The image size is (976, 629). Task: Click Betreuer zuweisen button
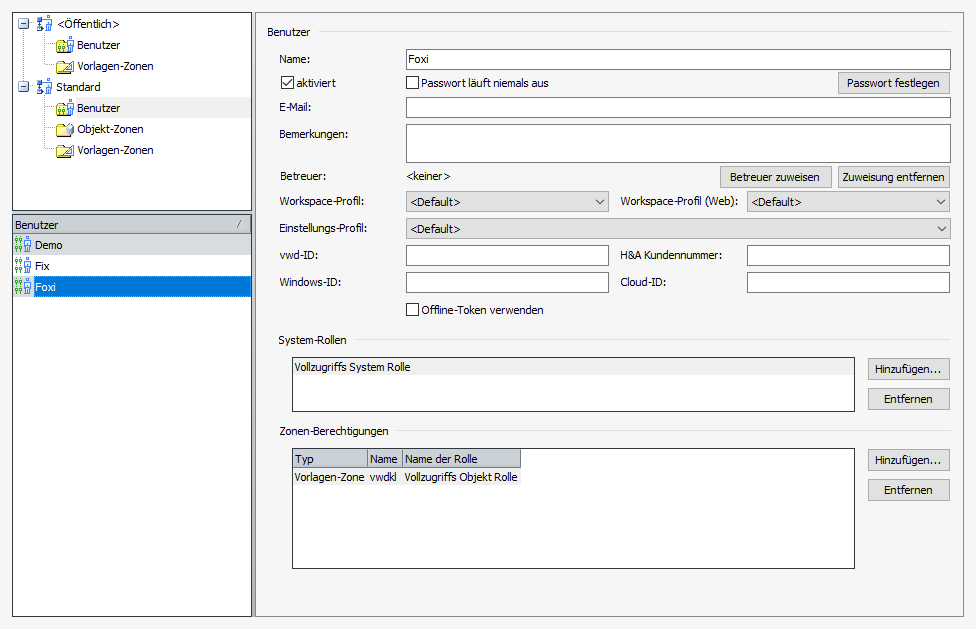(x=775, y=177)
